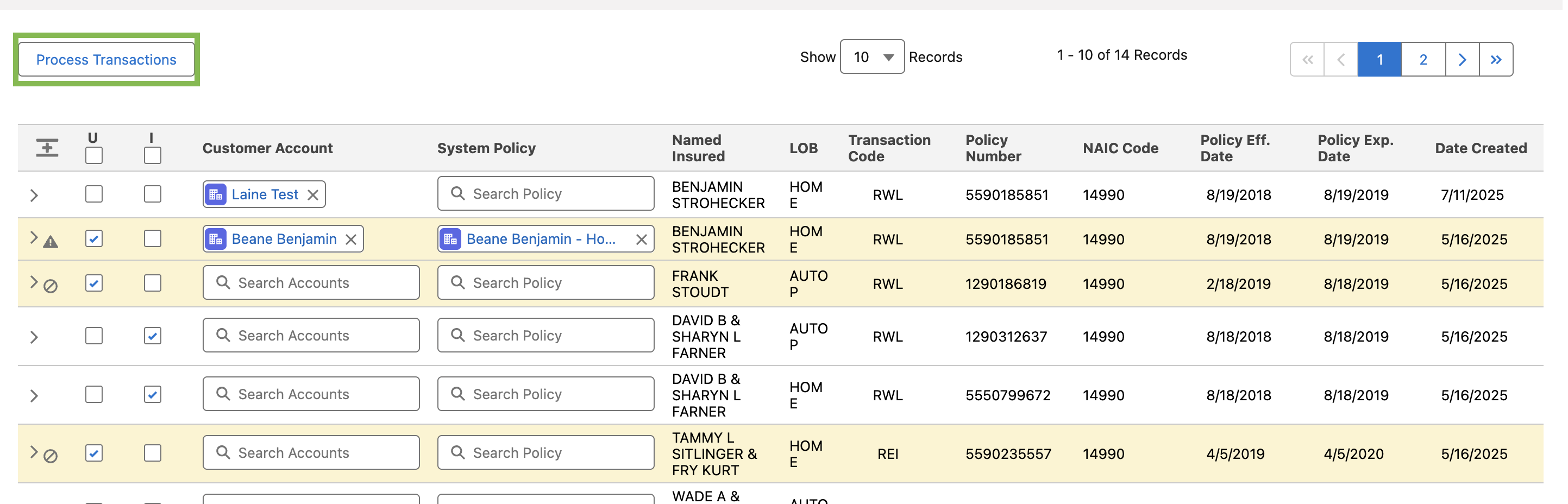Check the U checkbox for Laine Test row

pyautogui.click(x=94, y=194)
